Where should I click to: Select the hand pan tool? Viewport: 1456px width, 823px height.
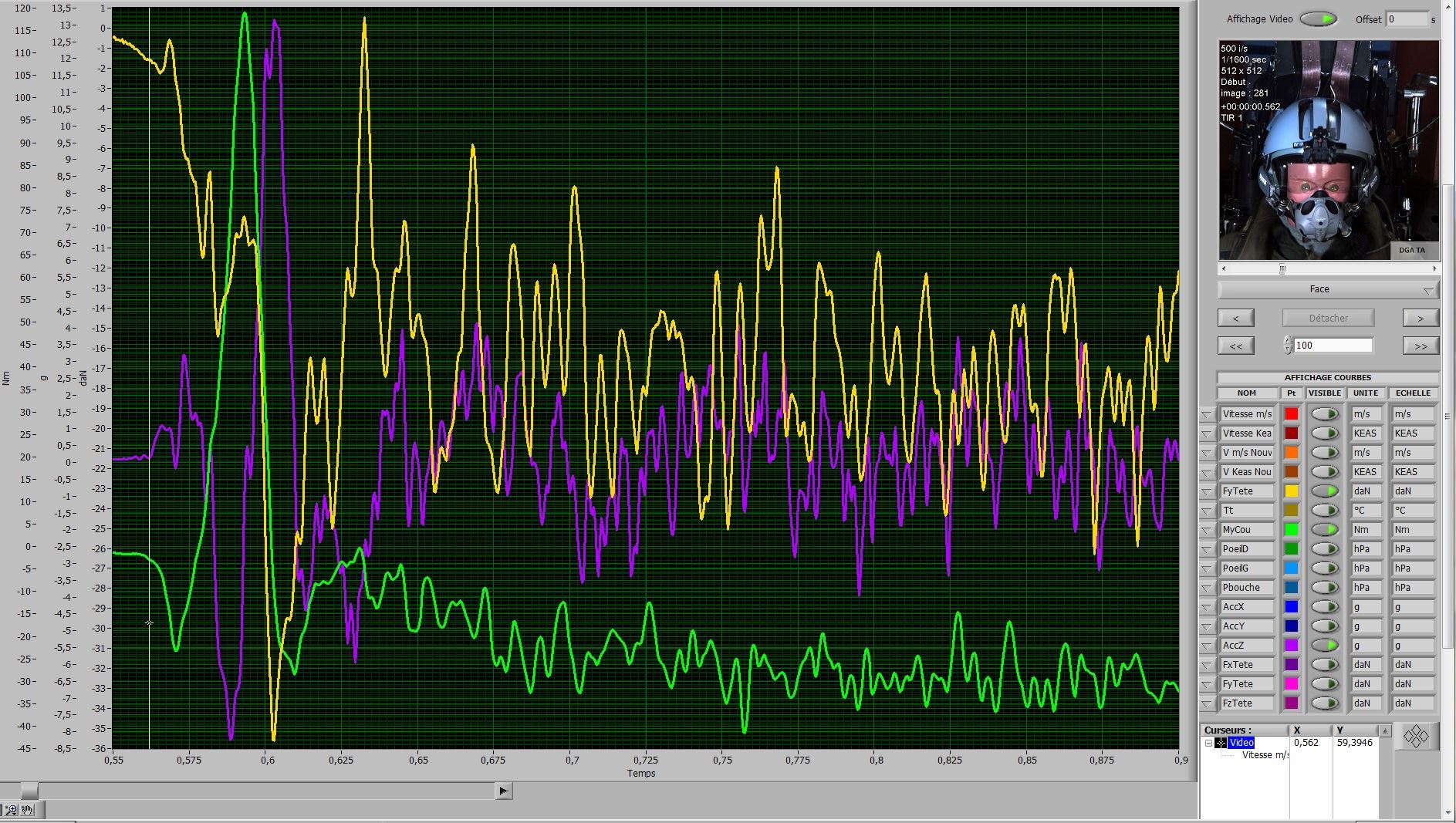tap(28, 810)
